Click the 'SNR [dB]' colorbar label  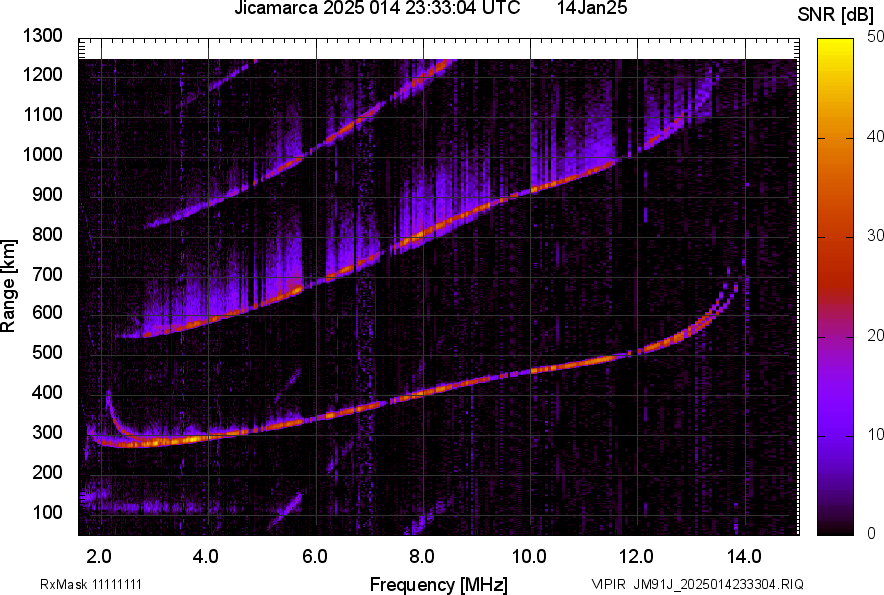pos(836,15)
